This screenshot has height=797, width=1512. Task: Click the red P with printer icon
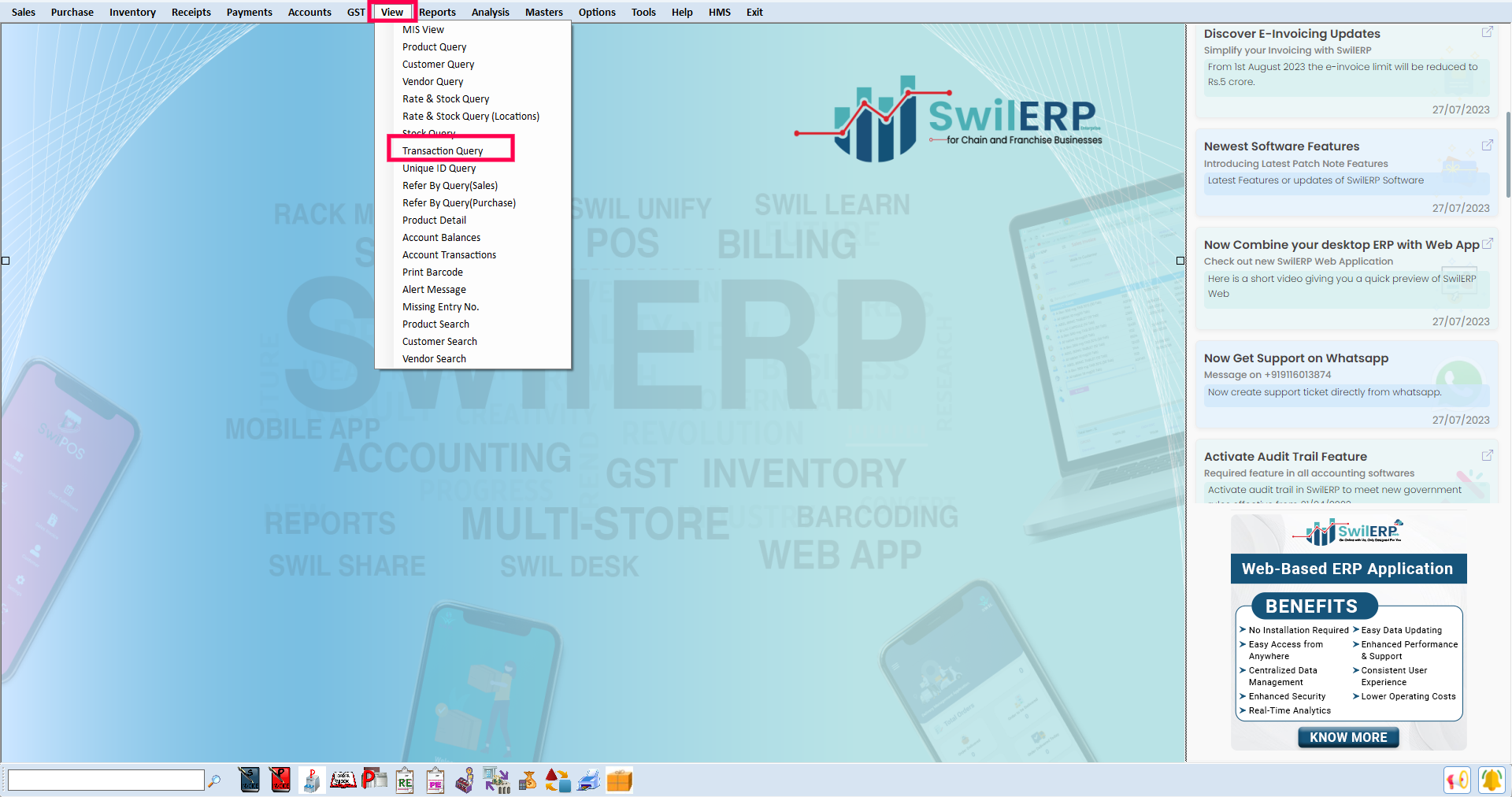click(374, 779)
